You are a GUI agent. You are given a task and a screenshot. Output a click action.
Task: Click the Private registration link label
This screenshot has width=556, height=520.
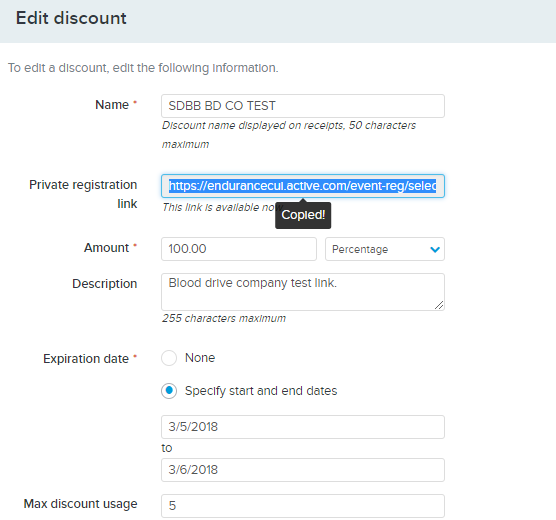tap(83, 194)
